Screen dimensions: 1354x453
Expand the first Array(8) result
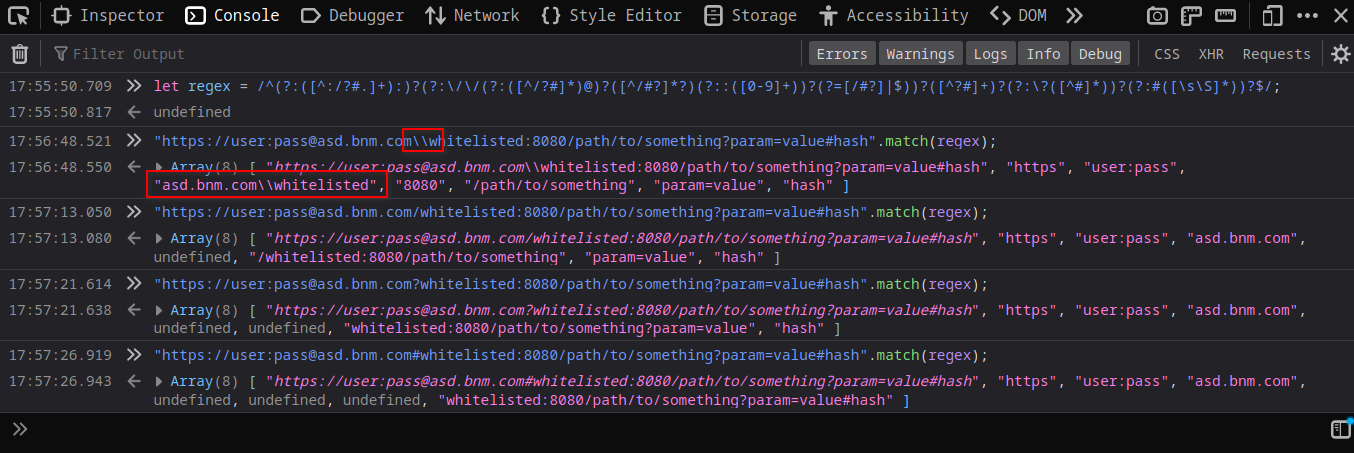159,167
